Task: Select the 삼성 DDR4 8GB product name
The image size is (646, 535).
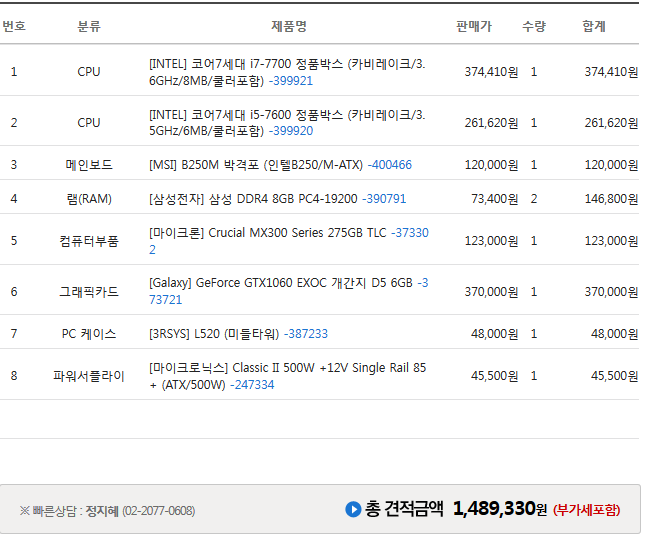Action: point(253,199)
